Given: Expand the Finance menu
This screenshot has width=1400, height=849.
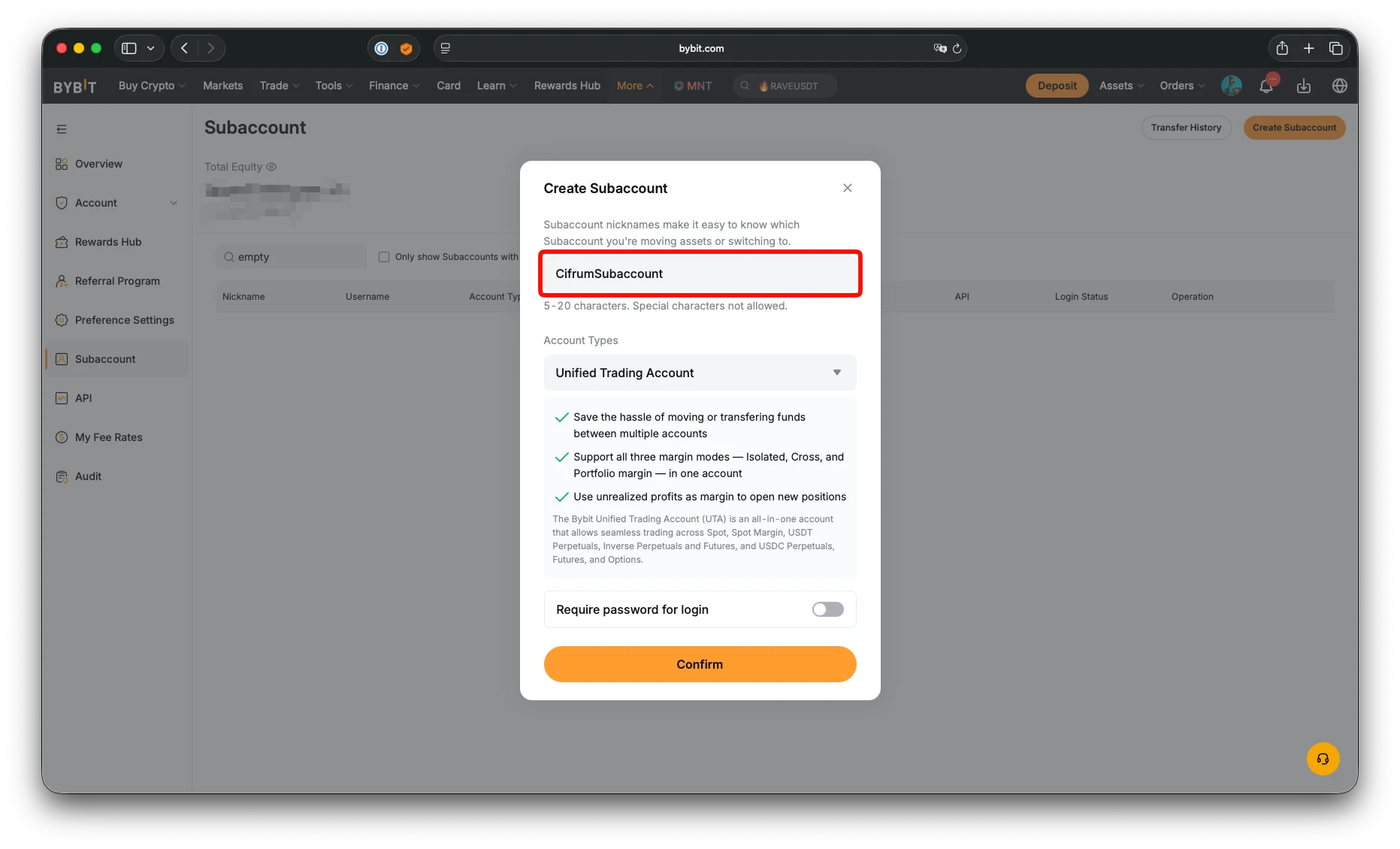Looking at the screenshot, I should [394, 86].
